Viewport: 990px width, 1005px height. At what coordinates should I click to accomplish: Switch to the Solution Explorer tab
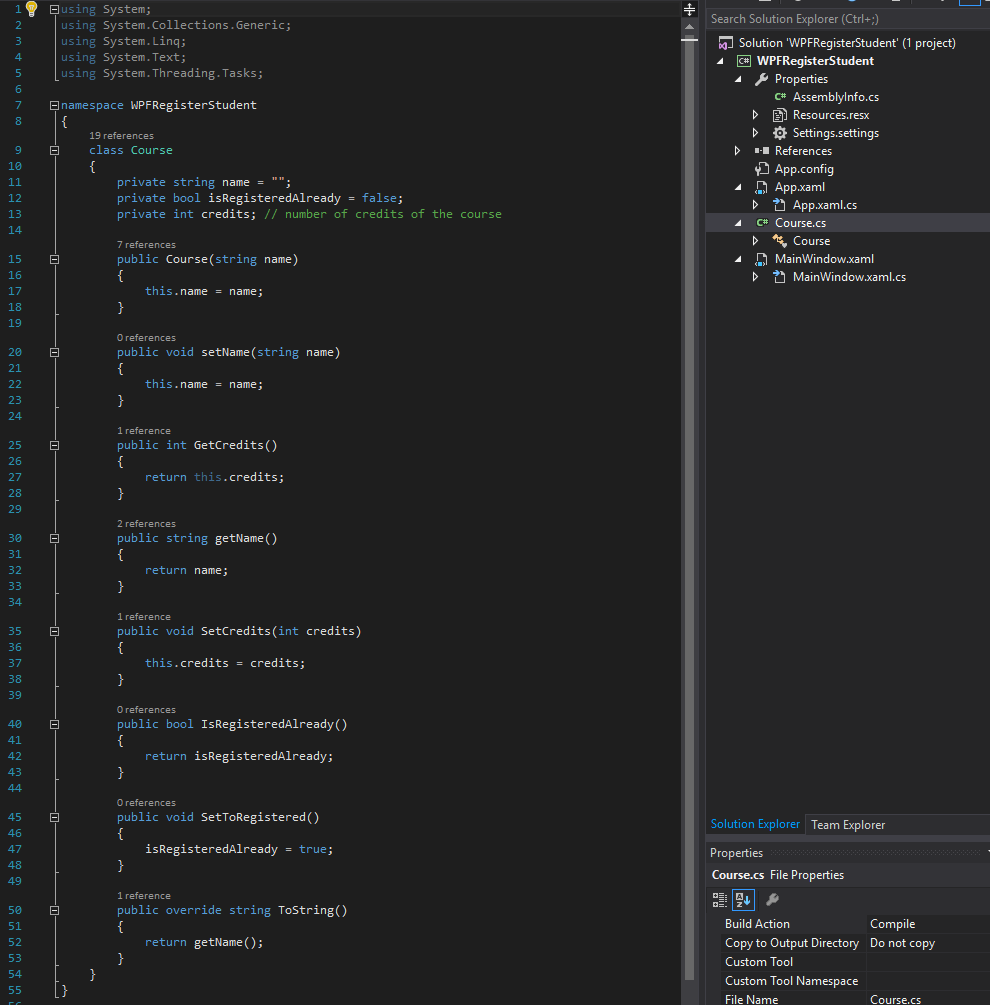755,824
